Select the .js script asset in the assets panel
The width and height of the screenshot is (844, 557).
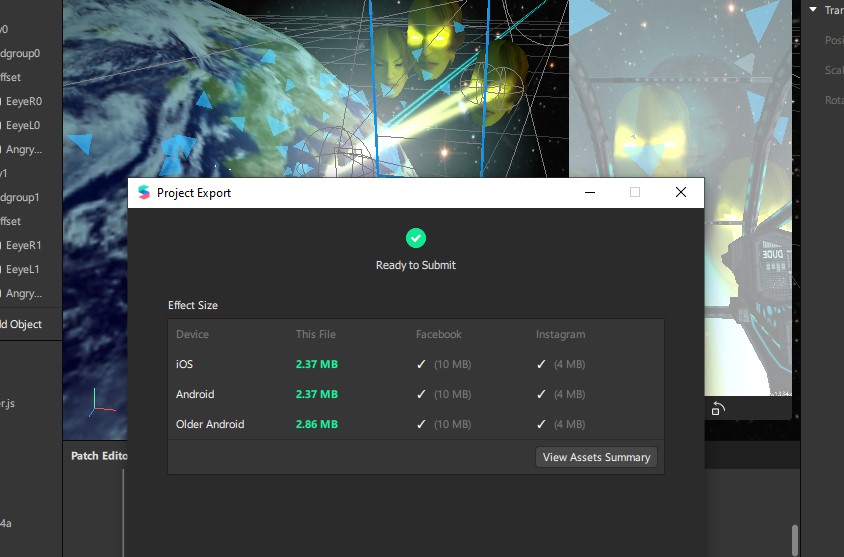(8, 403)
